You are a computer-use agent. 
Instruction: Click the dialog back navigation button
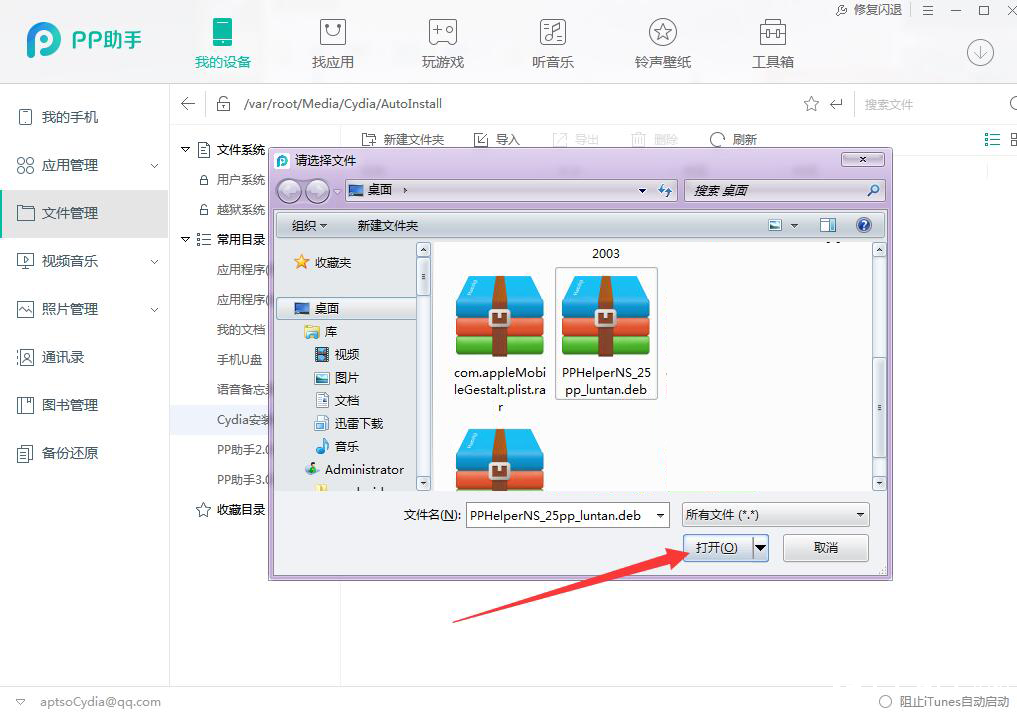(289, 191)
